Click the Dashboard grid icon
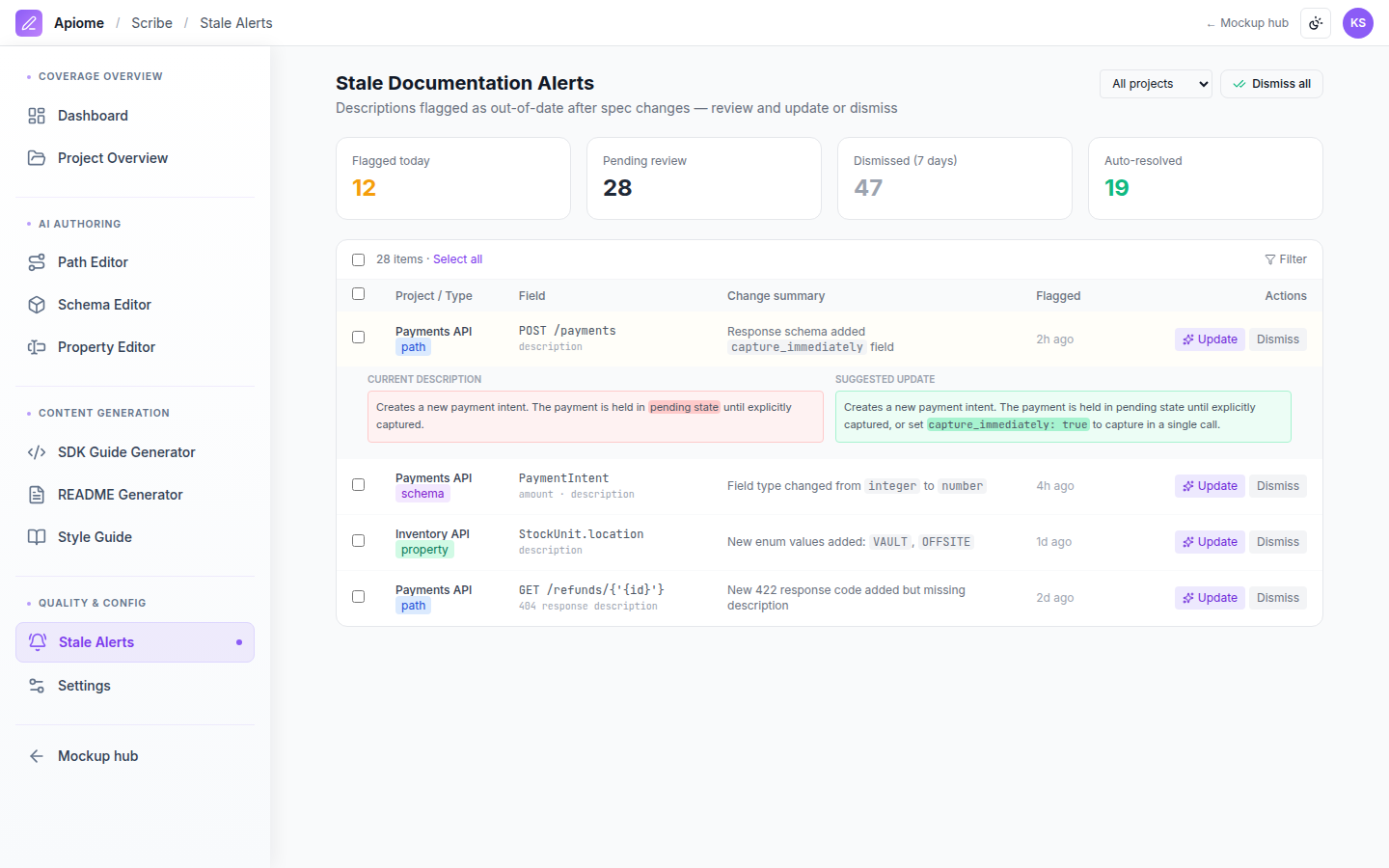 click(37, 116)
